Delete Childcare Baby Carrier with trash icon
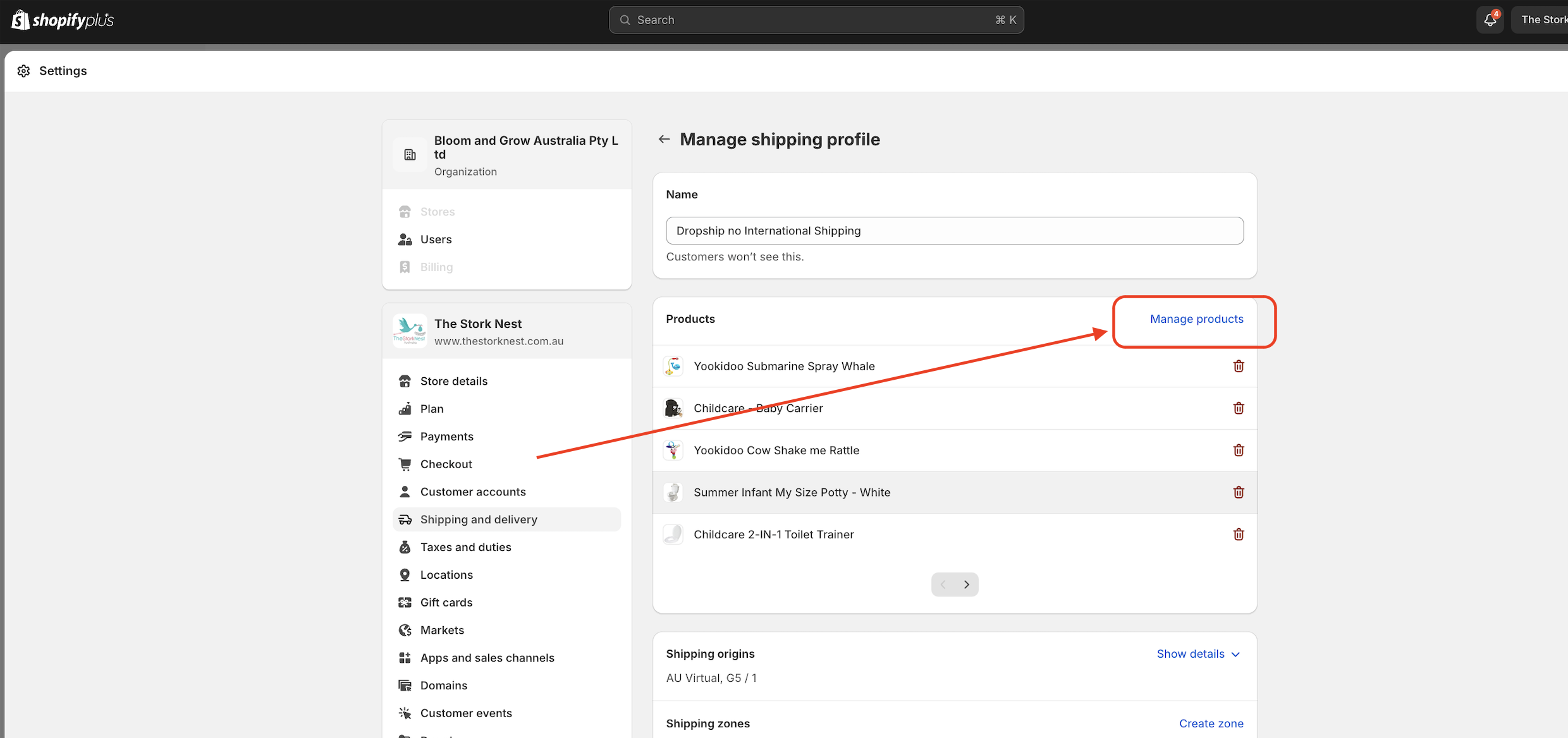 [x=1239, y=408]
